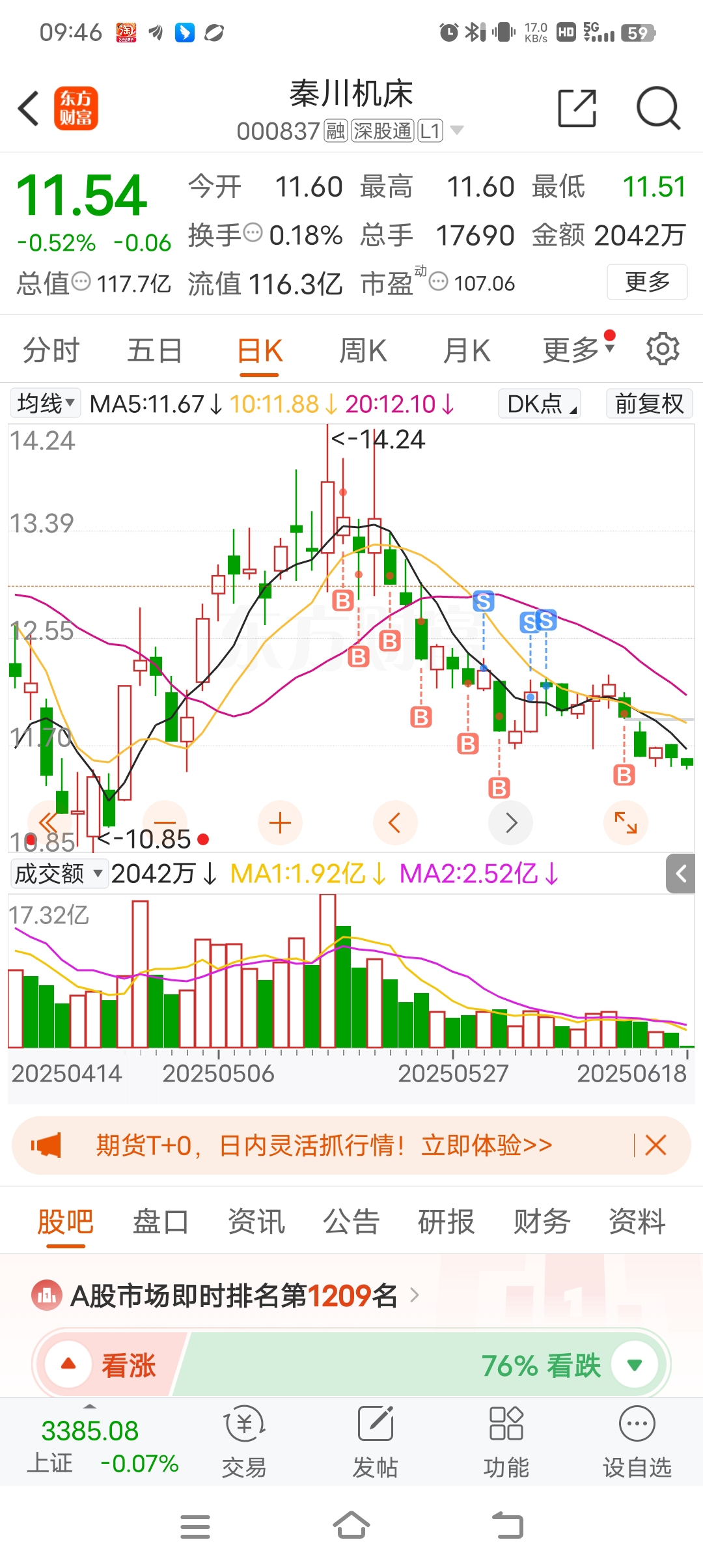This screenshot has width=703, height=1568.
Task: Zoom in chart with plus icon
Action: 280,823
